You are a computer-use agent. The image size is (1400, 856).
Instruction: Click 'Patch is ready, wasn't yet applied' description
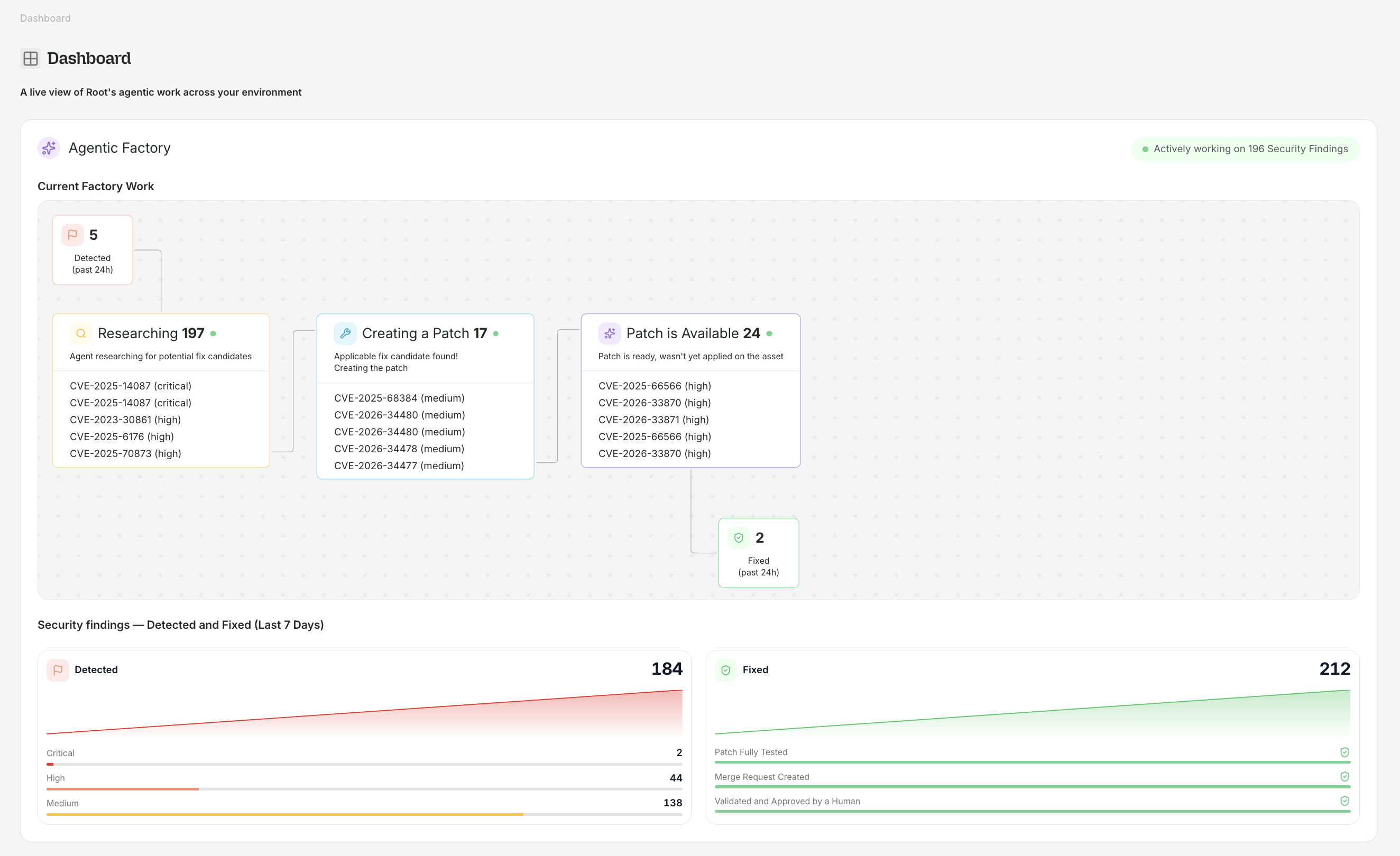coord(690,356)
